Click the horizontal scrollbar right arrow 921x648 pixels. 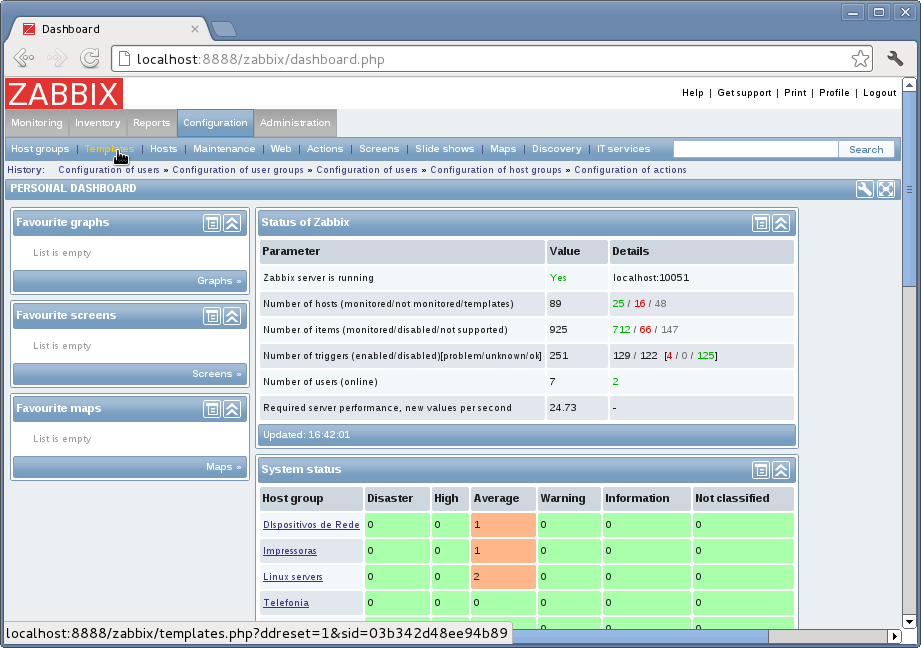pos(894,636)
